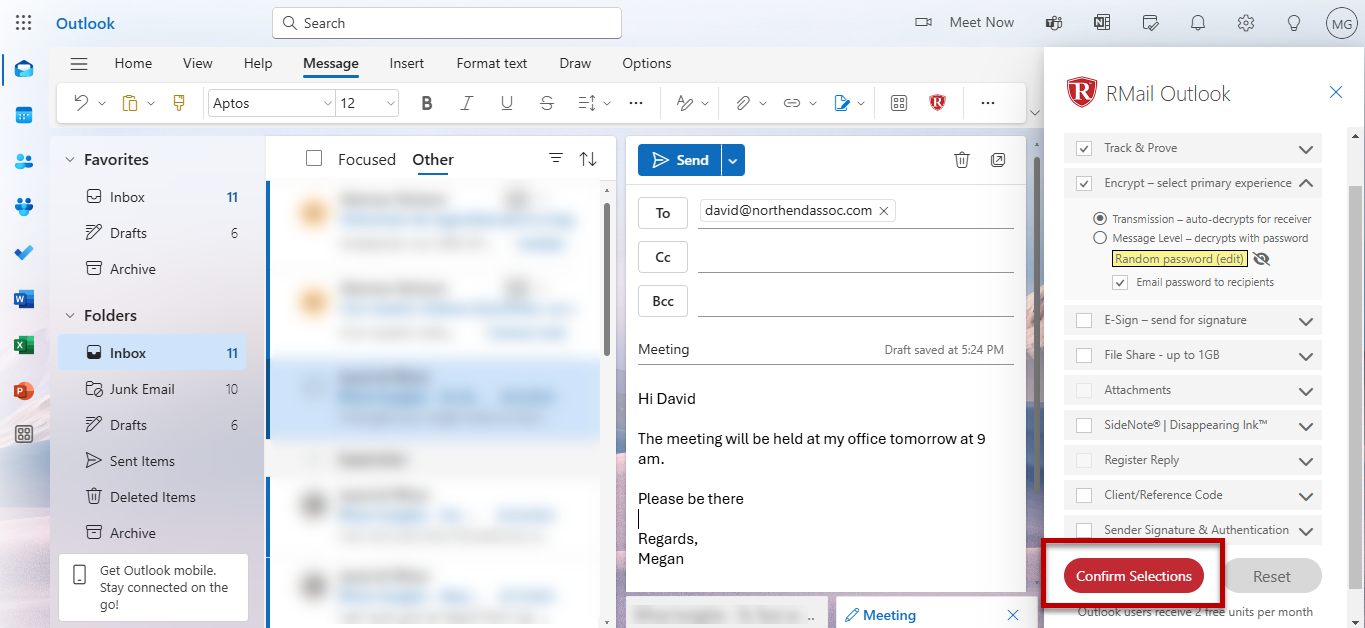The height and width of the screenshot is (628, 1365).
Task: Open the font size dropdown
Action: [390, 103]
